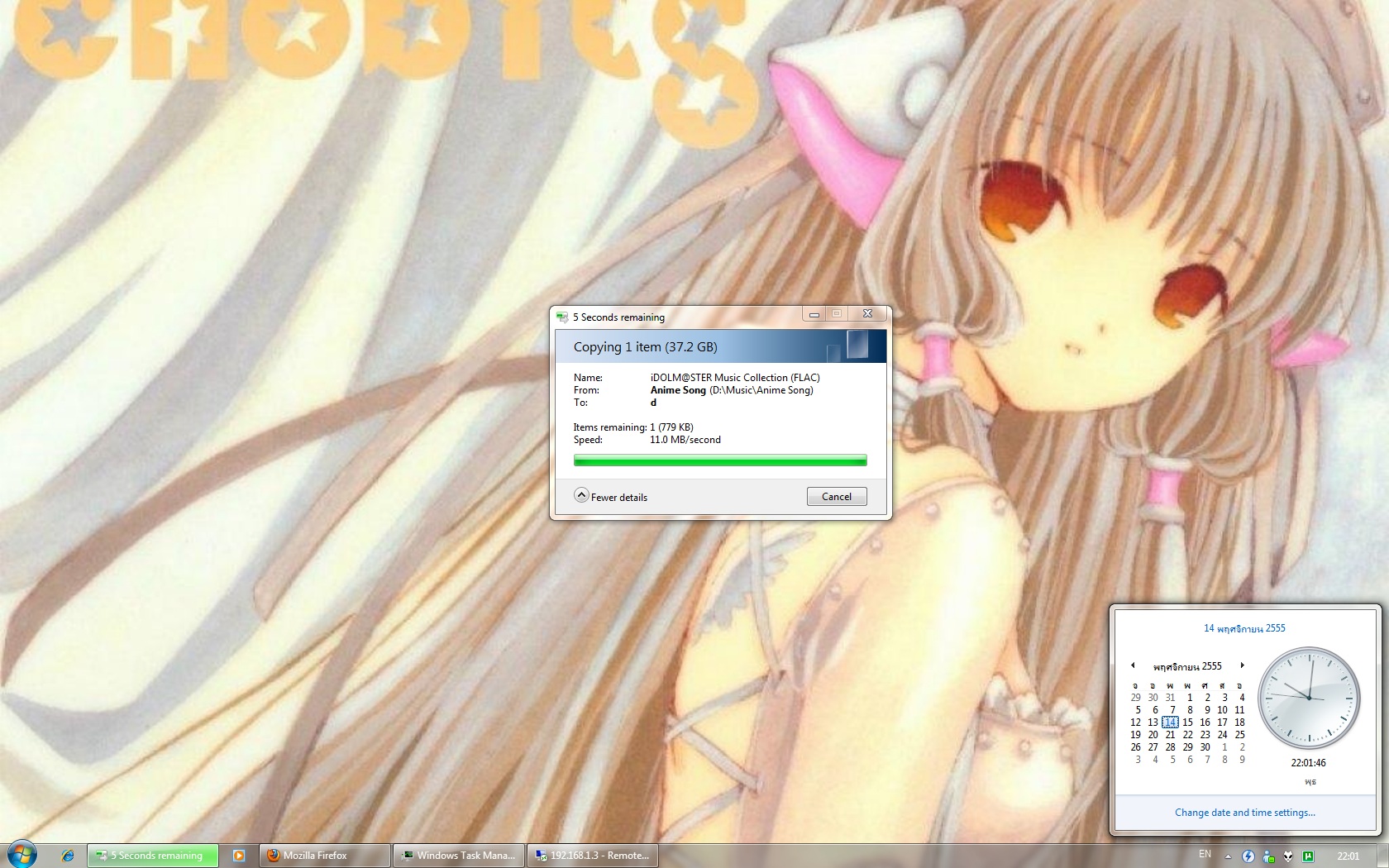Select date 28 in the calendar
Viewport: 1389px width, 868px height.
(x=1170, y=746)
